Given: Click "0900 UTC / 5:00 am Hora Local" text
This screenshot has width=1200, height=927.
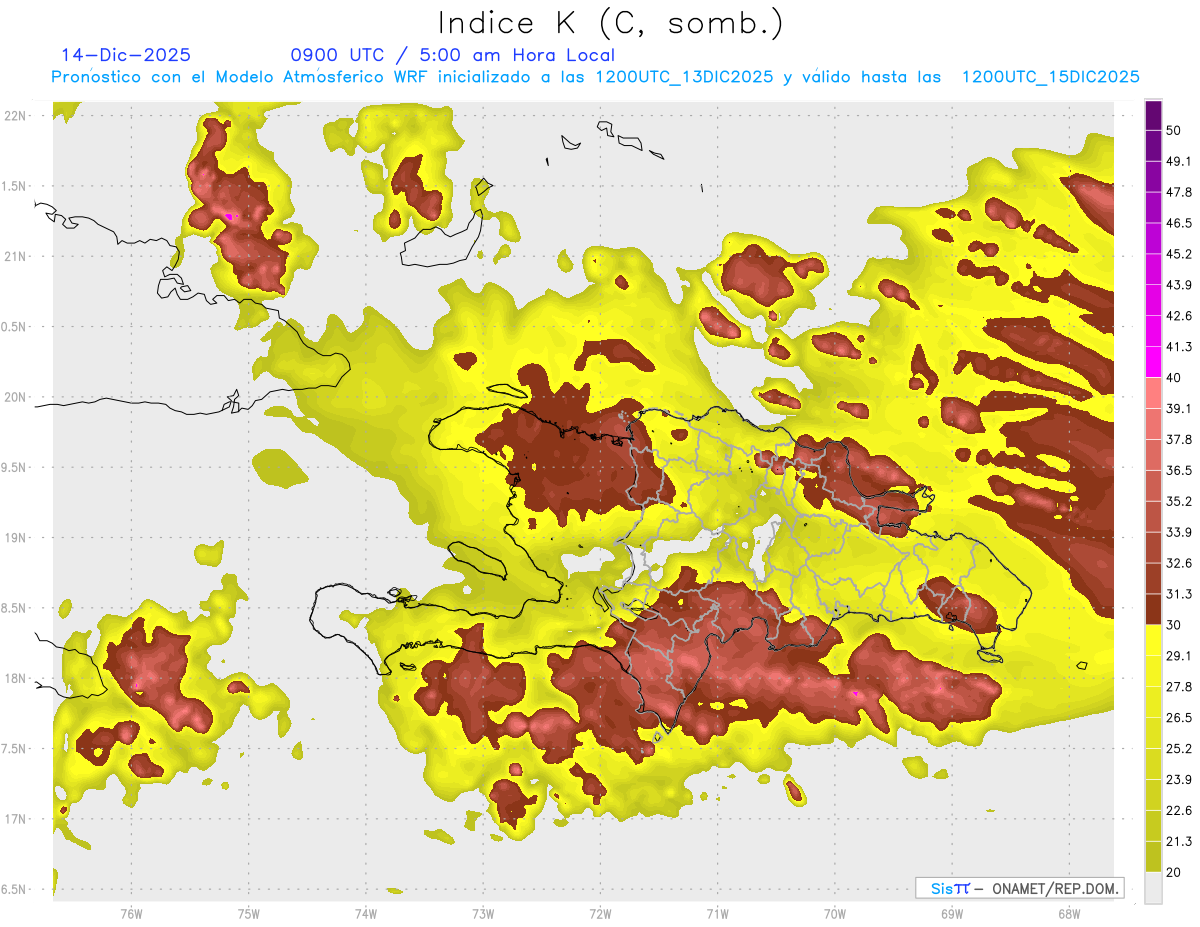Looking at the screenshot, I should (x=453, y=55).
